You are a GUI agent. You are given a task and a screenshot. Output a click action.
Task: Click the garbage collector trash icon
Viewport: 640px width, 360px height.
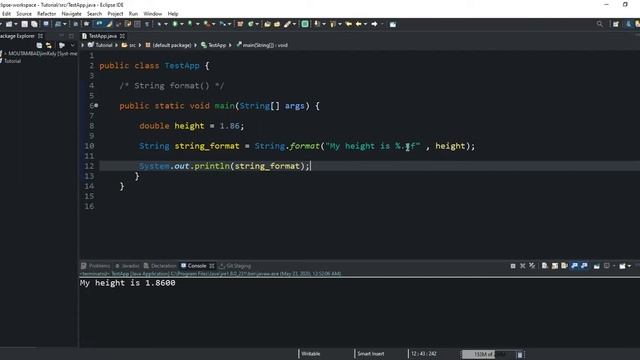coord(520,354)
